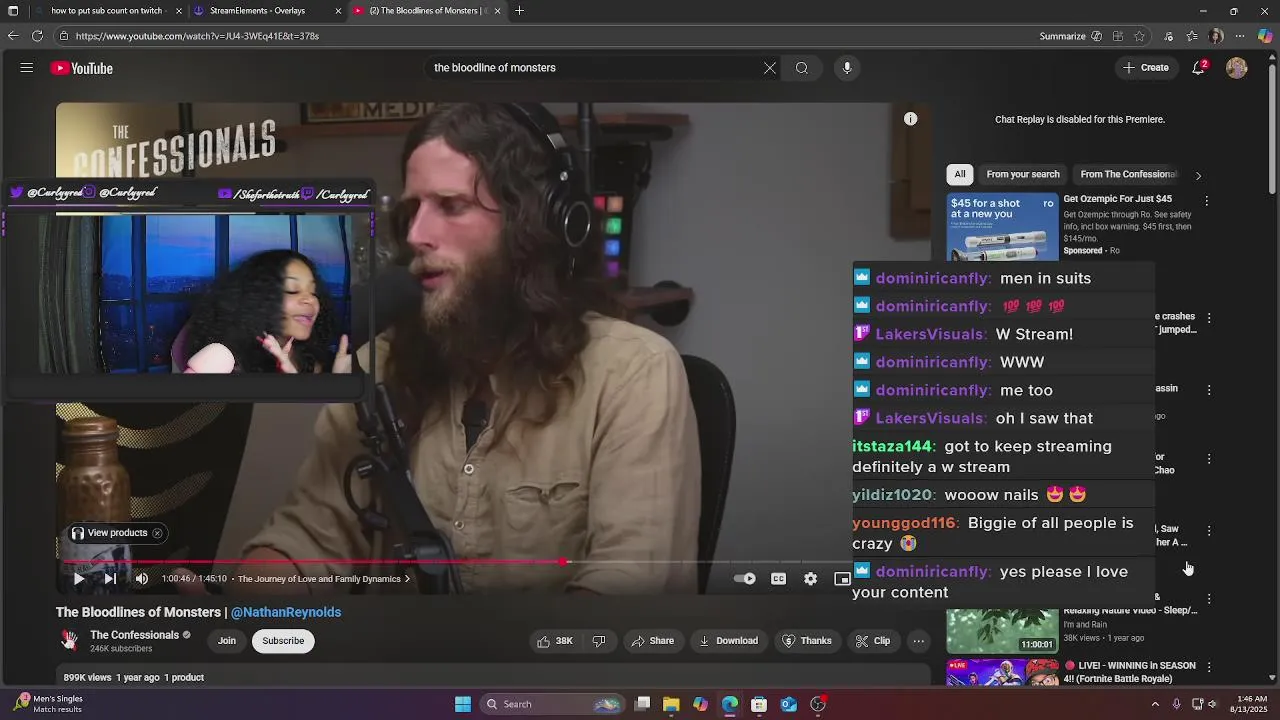Open File Explorer from the taskbar
This screenshot has height=720, width=1280.
pos(671,704)
